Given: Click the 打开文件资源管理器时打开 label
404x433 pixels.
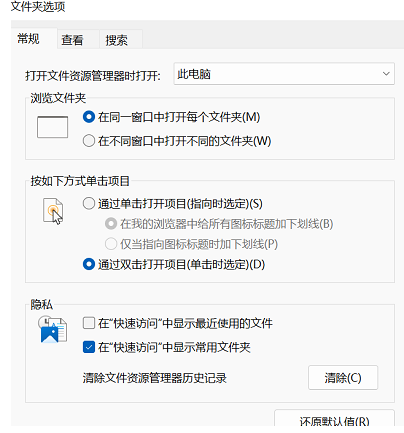Looking at the screenshot, I should pyautogui.click(x=93, y=76).
